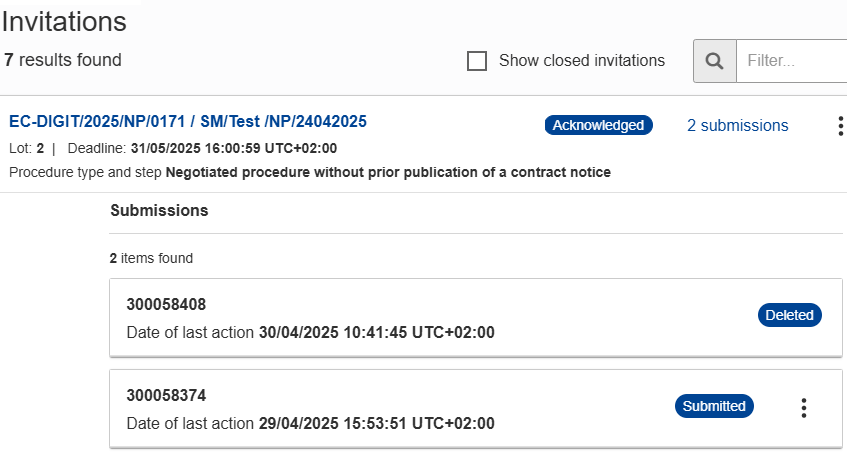The width and height of the screenshot is (847, 455).
Task: Click the magnifier search icon
Action: (x=714, y=61)
